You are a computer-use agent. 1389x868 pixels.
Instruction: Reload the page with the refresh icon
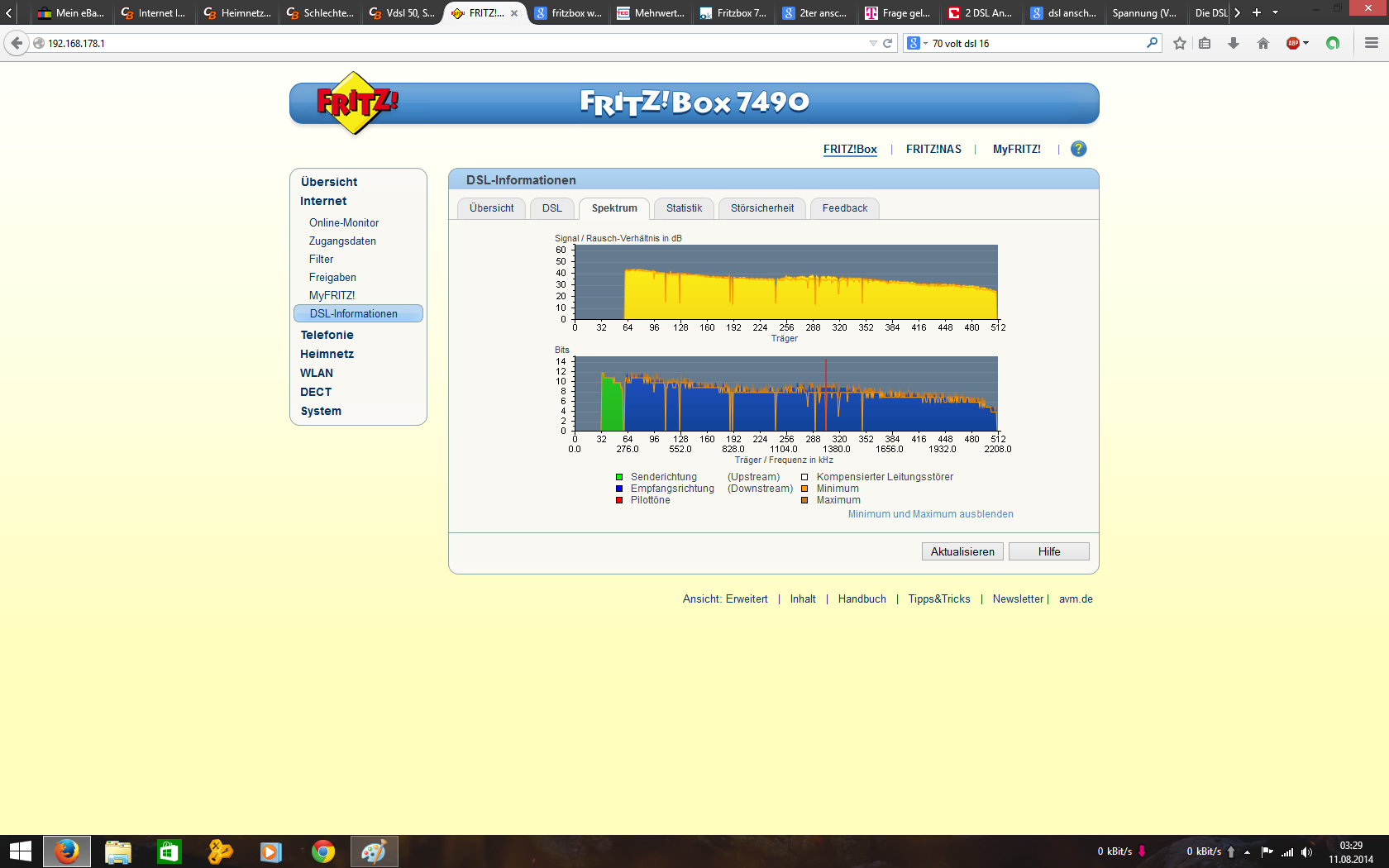click(888, 43)
